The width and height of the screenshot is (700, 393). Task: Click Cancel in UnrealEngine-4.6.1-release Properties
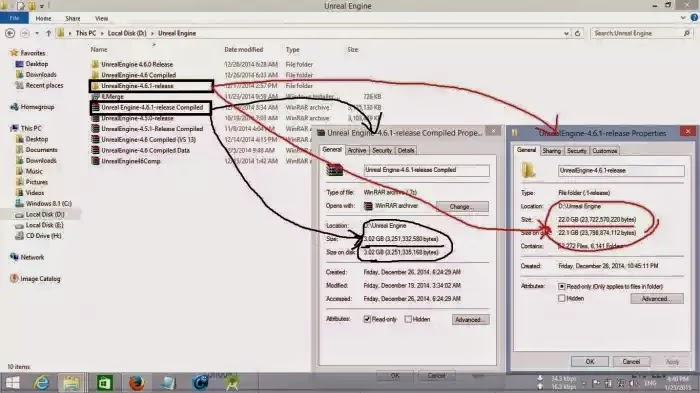point(631,361)
